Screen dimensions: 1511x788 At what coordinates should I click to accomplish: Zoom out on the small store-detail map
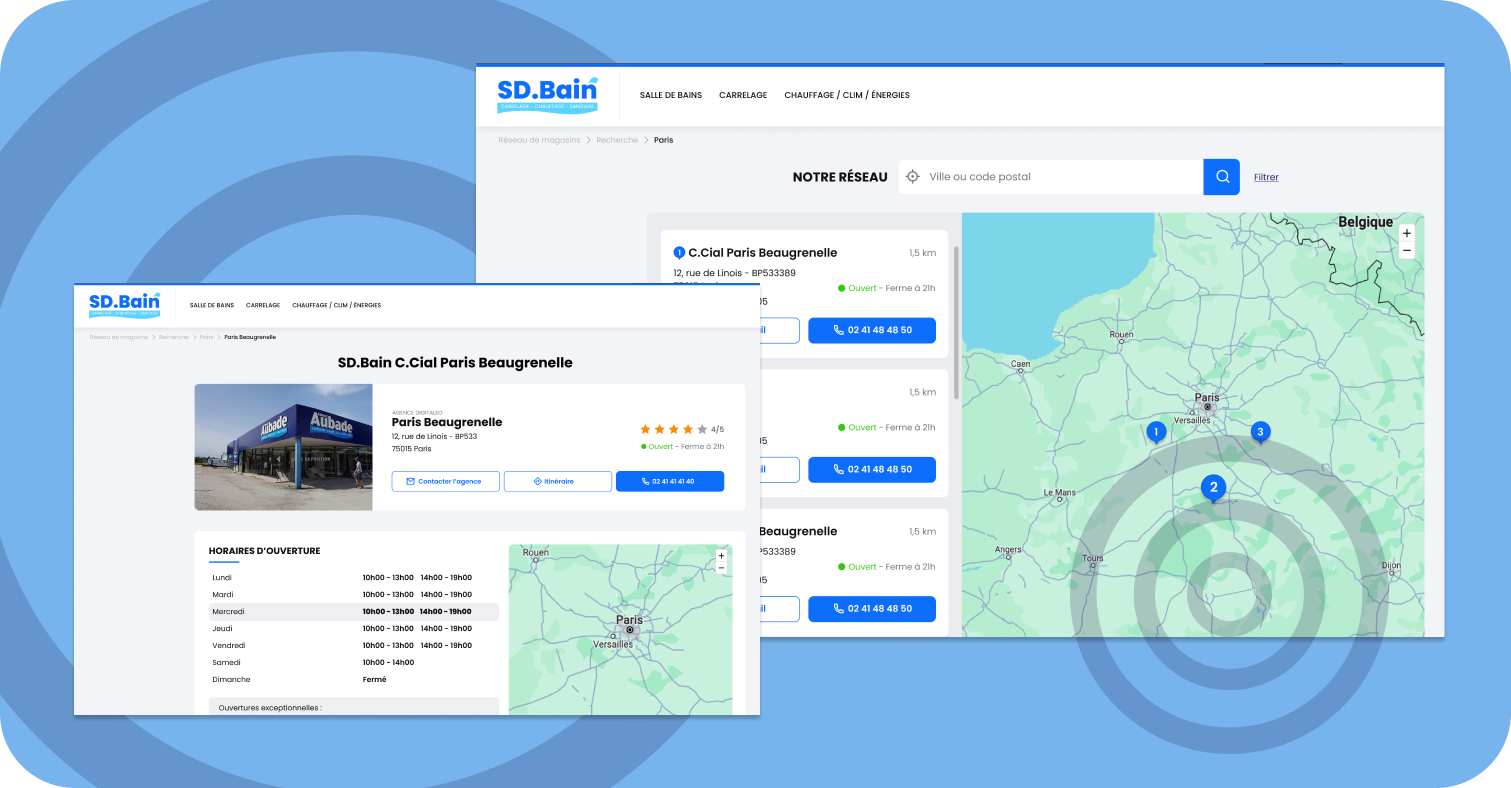tap(721, 568)
